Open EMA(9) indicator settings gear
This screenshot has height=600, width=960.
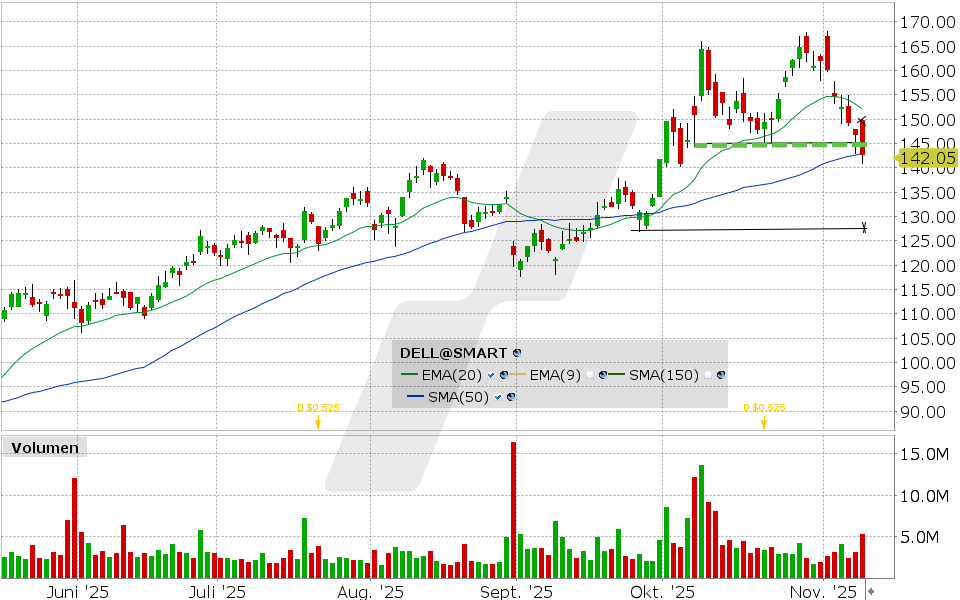[x=602, y=375]
